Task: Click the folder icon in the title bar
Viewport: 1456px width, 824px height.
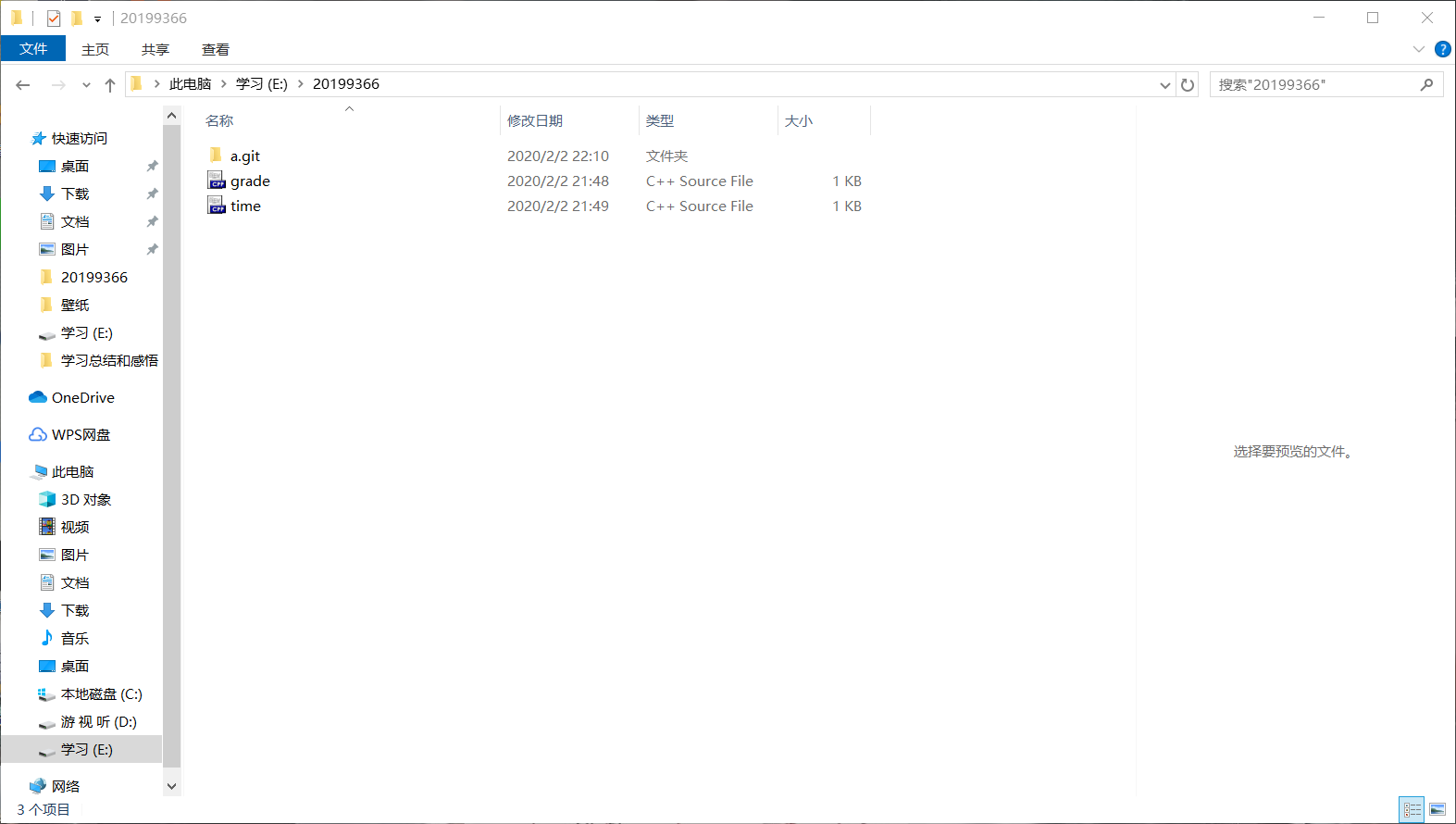Action: [17, 18]
